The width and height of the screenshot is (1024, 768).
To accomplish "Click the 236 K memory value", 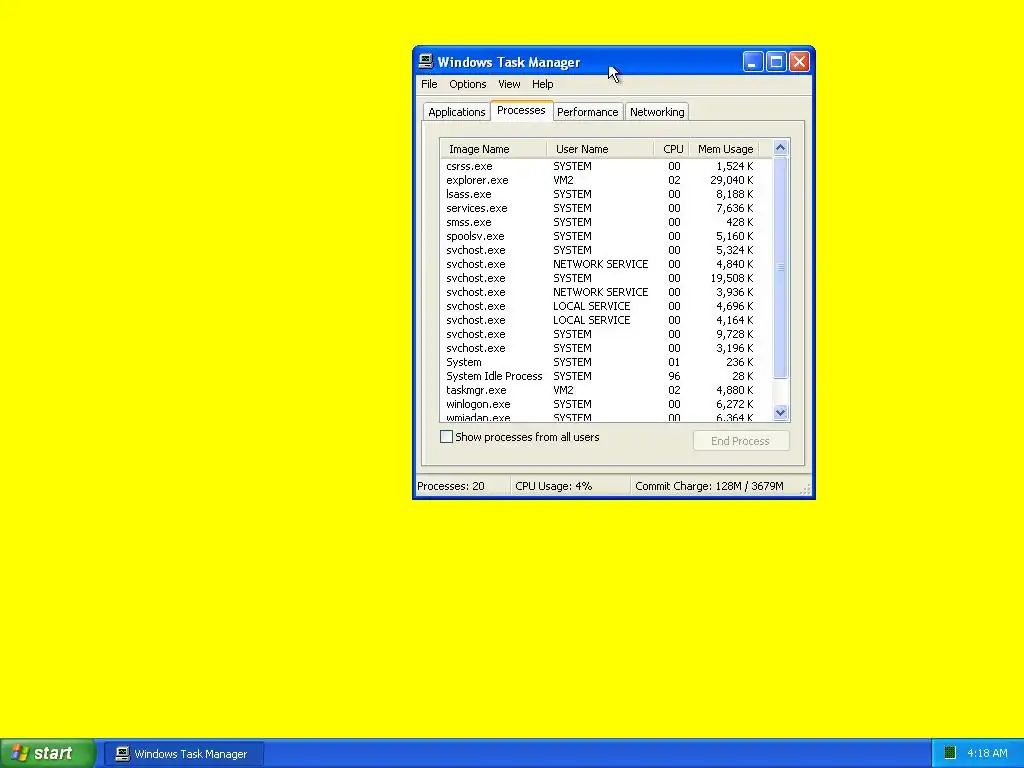I will 739,362.
